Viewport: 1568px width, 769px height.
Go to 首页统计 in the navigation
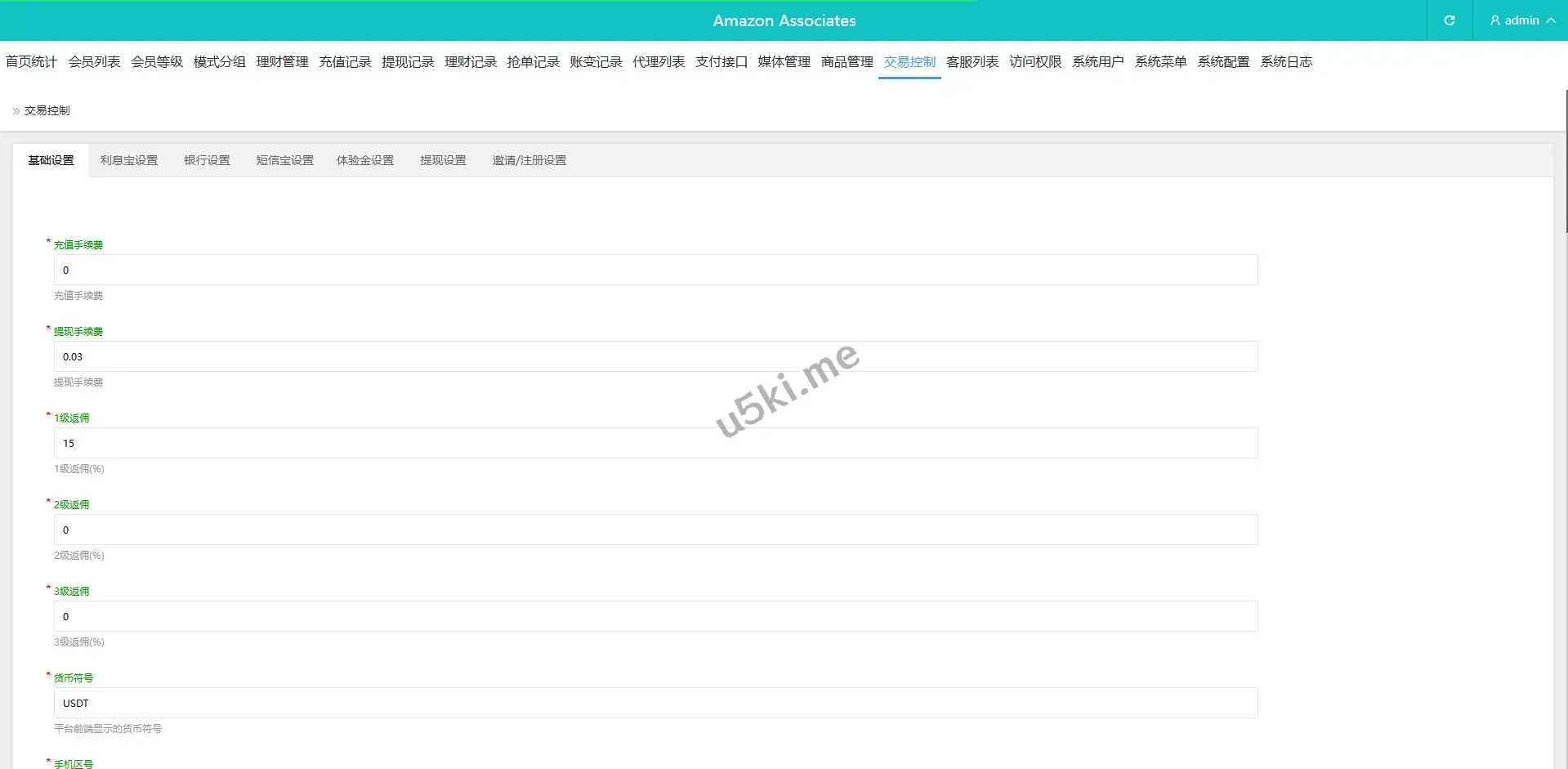click(x=31, y=62)
